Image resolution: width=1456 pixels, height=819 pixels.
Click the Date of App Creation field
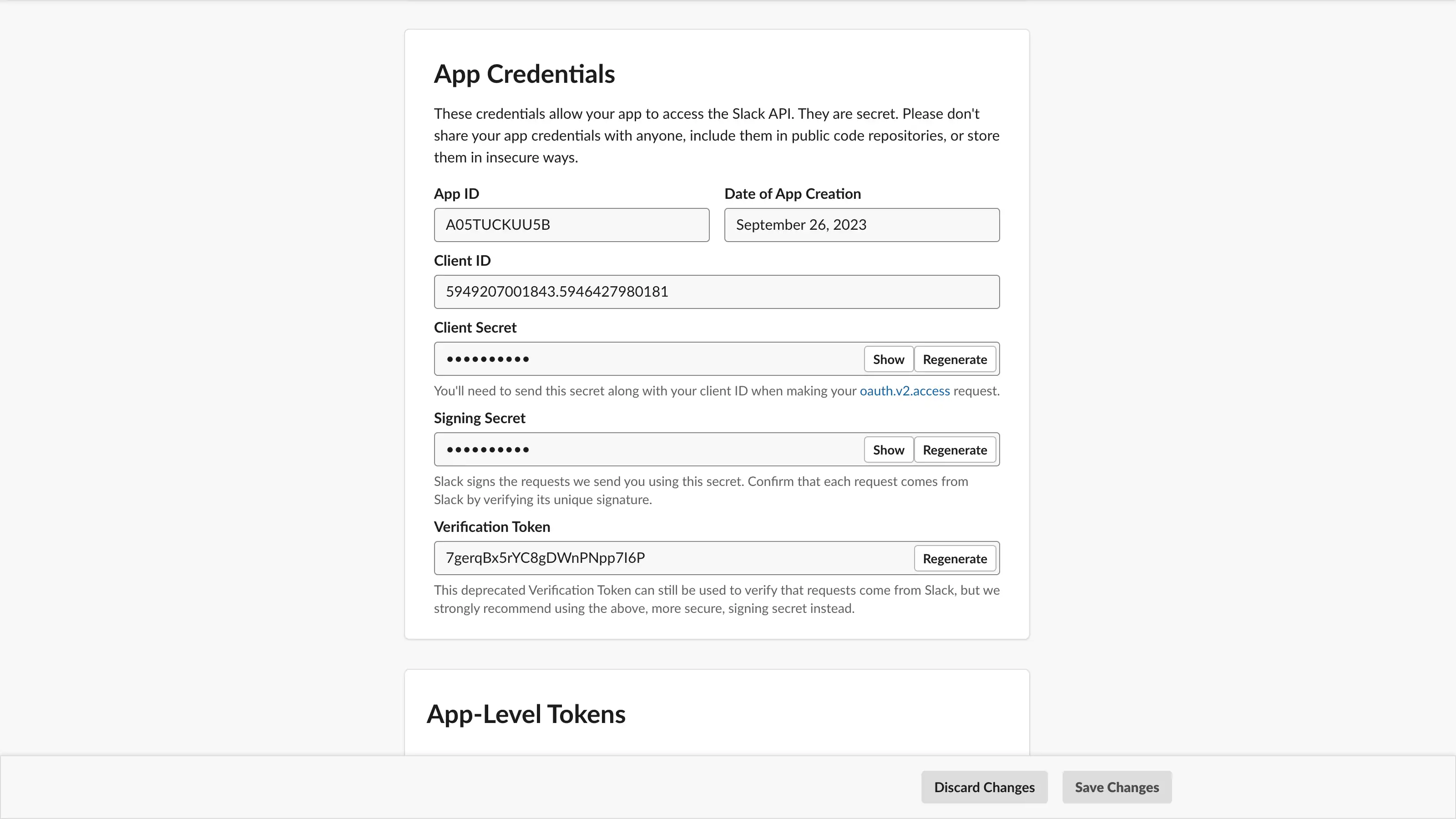(862, 225)
